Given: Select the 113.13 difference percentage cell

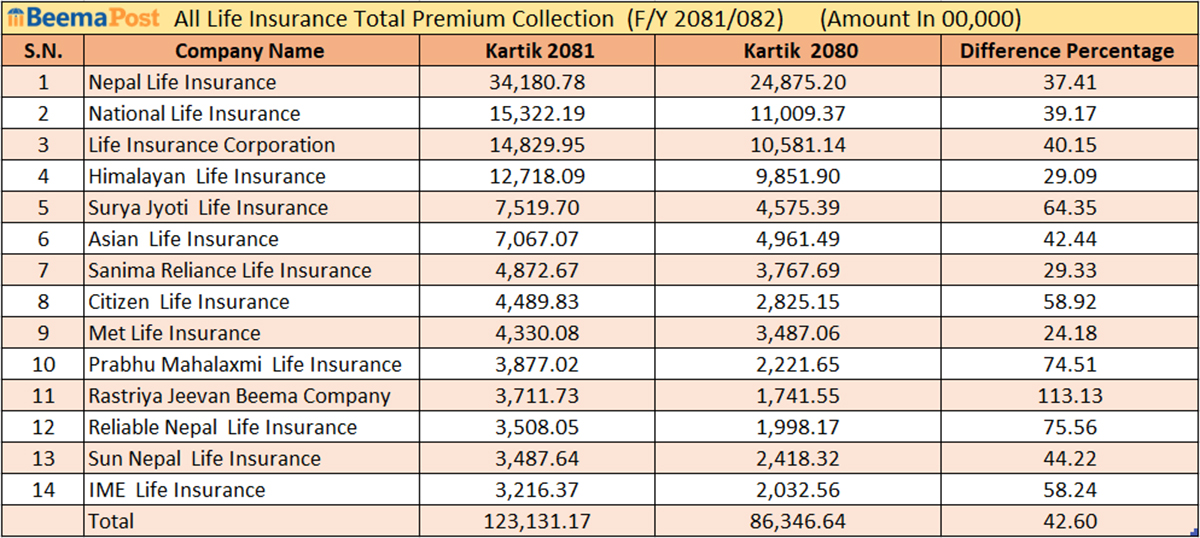Looking at the screenshot, I should [x=1067, y=396].
